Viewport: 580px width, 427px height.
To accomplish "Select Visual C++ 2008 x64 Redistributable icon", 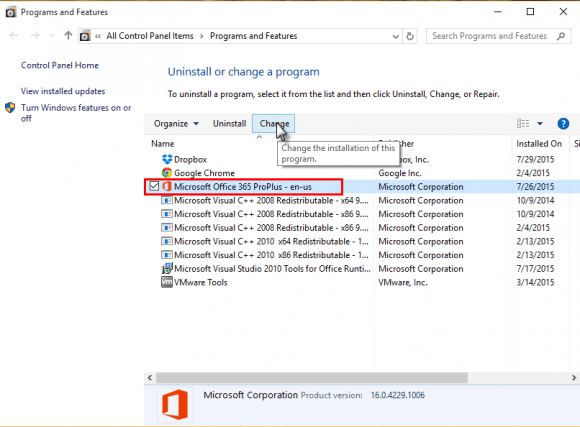I will point(167,200).
